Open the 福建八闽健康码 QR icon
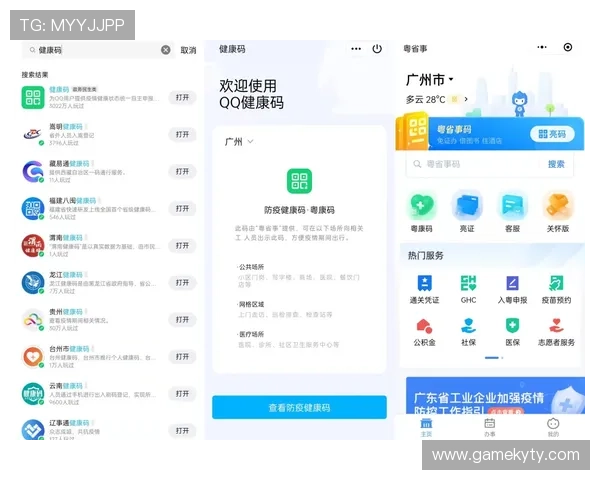Image resolution: width=600 pixels, height=480 pixels. (33, 209)
